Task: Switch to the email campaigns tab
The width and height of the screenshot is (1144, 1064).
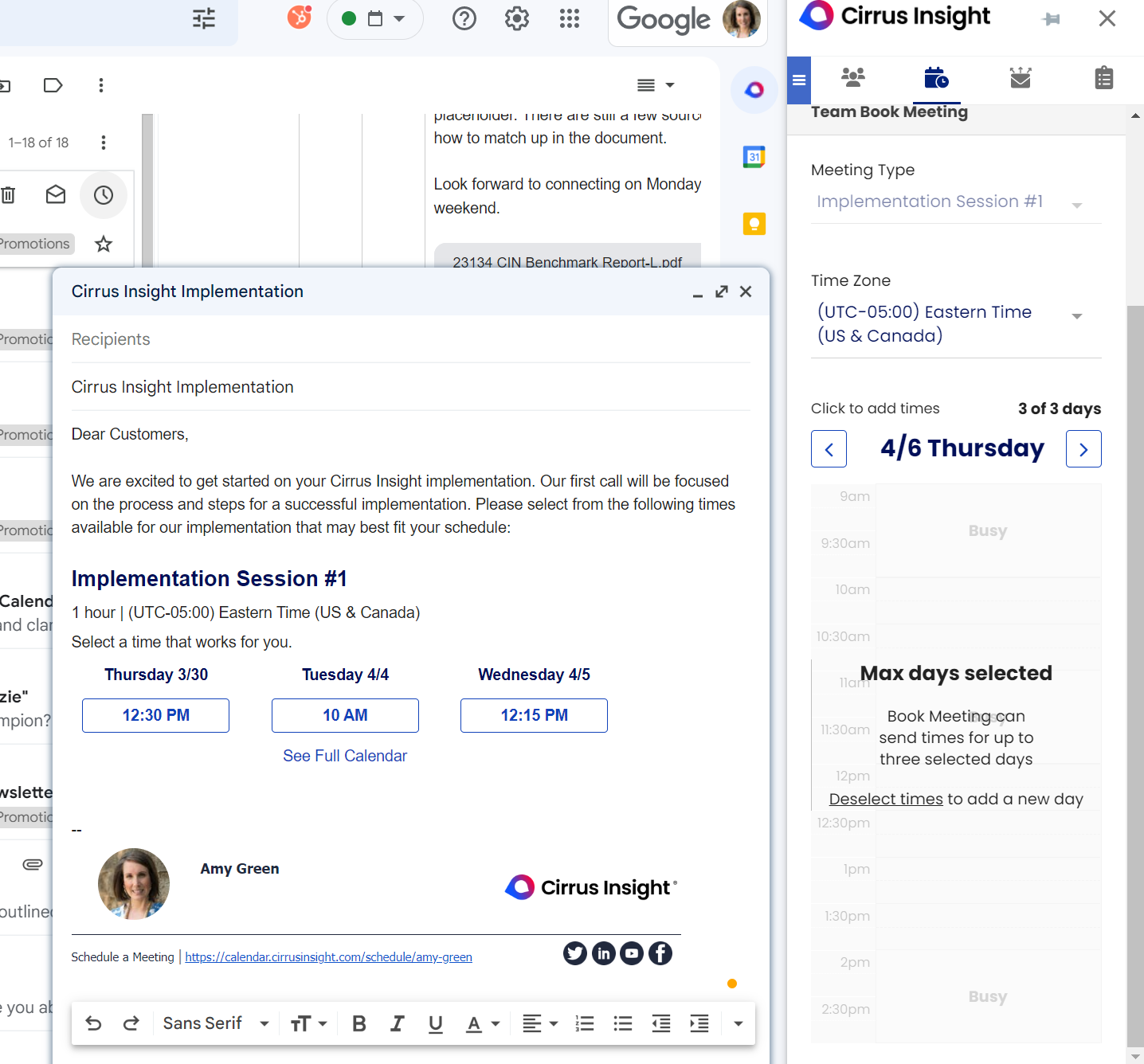Action: (x=1021, y=77)
